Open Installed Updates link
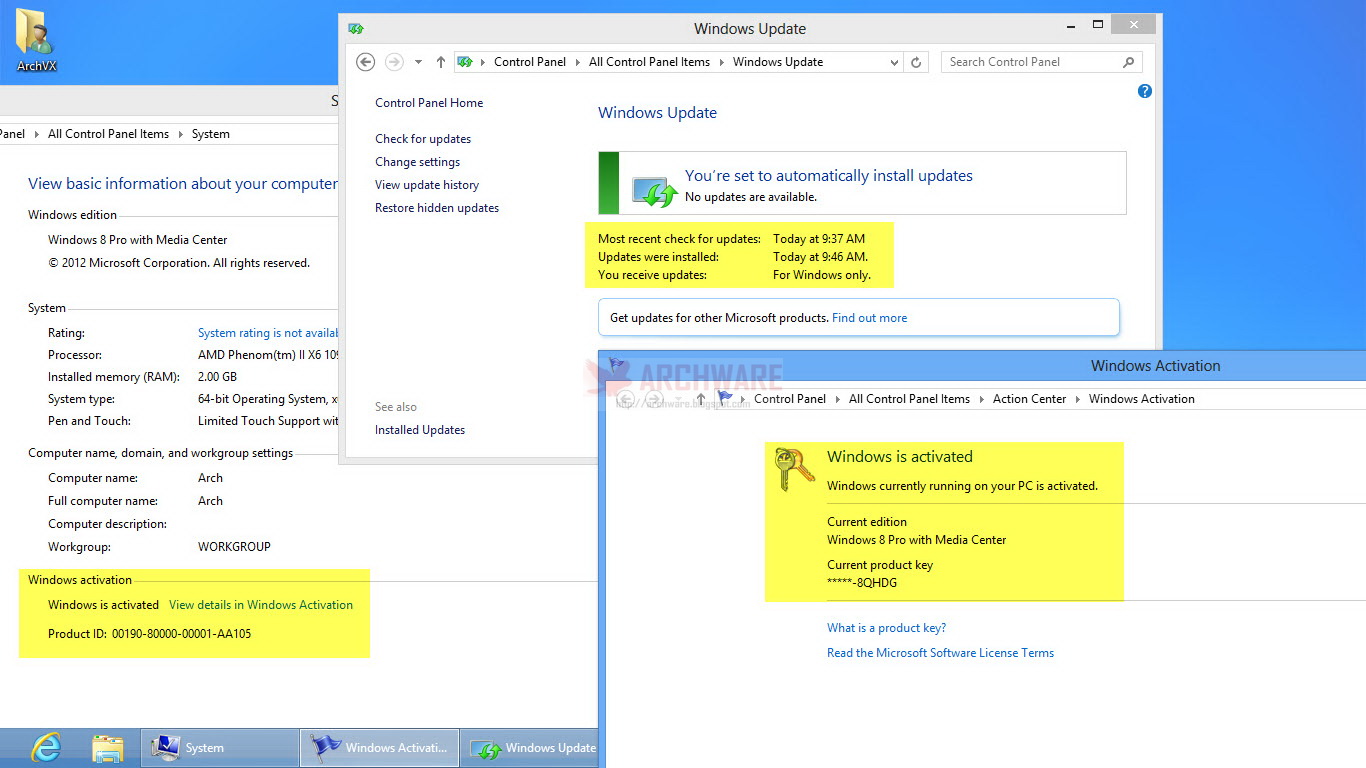 [420, 430]
